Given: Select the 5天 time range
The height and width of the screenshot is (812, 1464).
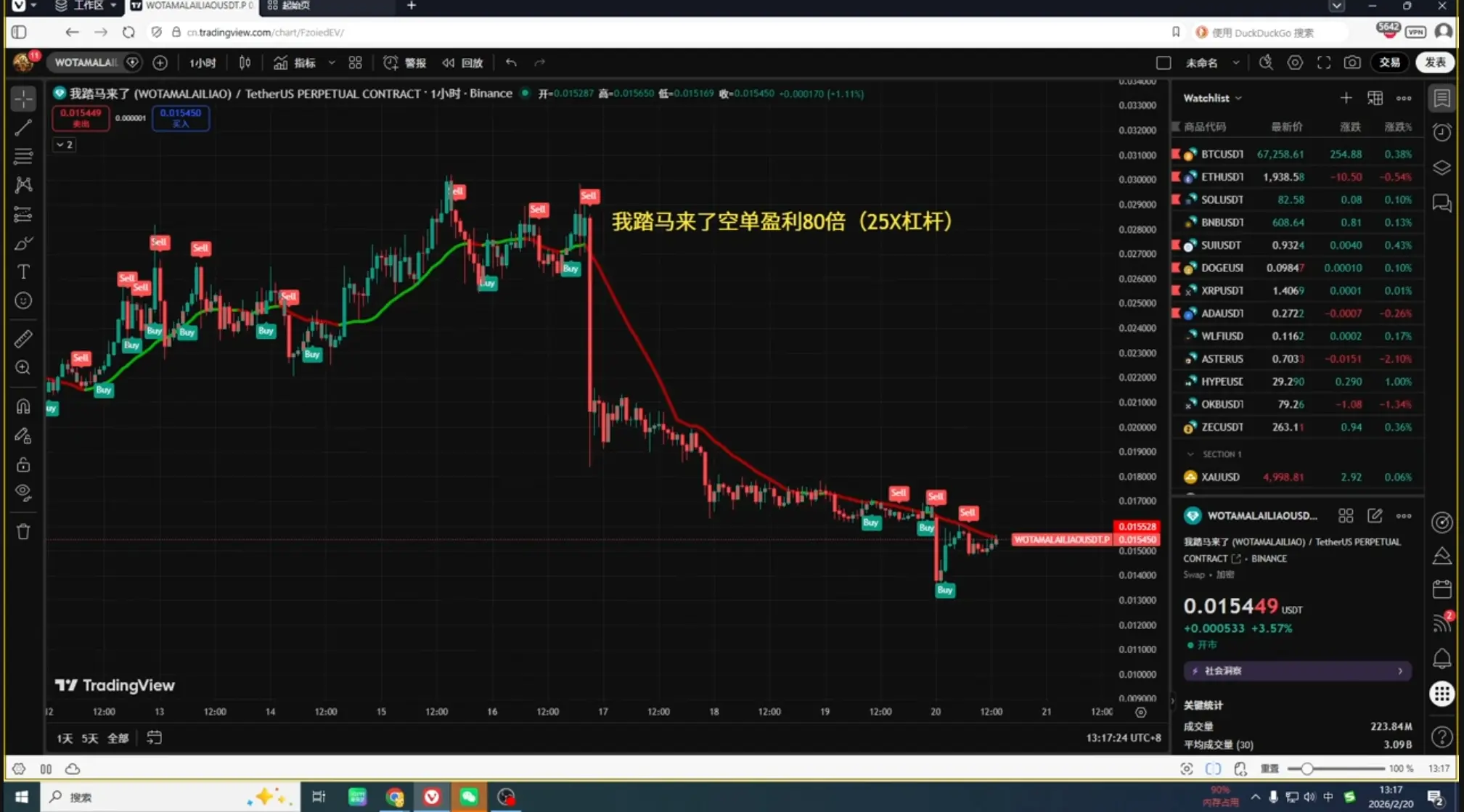Looking at the screenshot, I should pyautogui.click(x=89, y=738).
